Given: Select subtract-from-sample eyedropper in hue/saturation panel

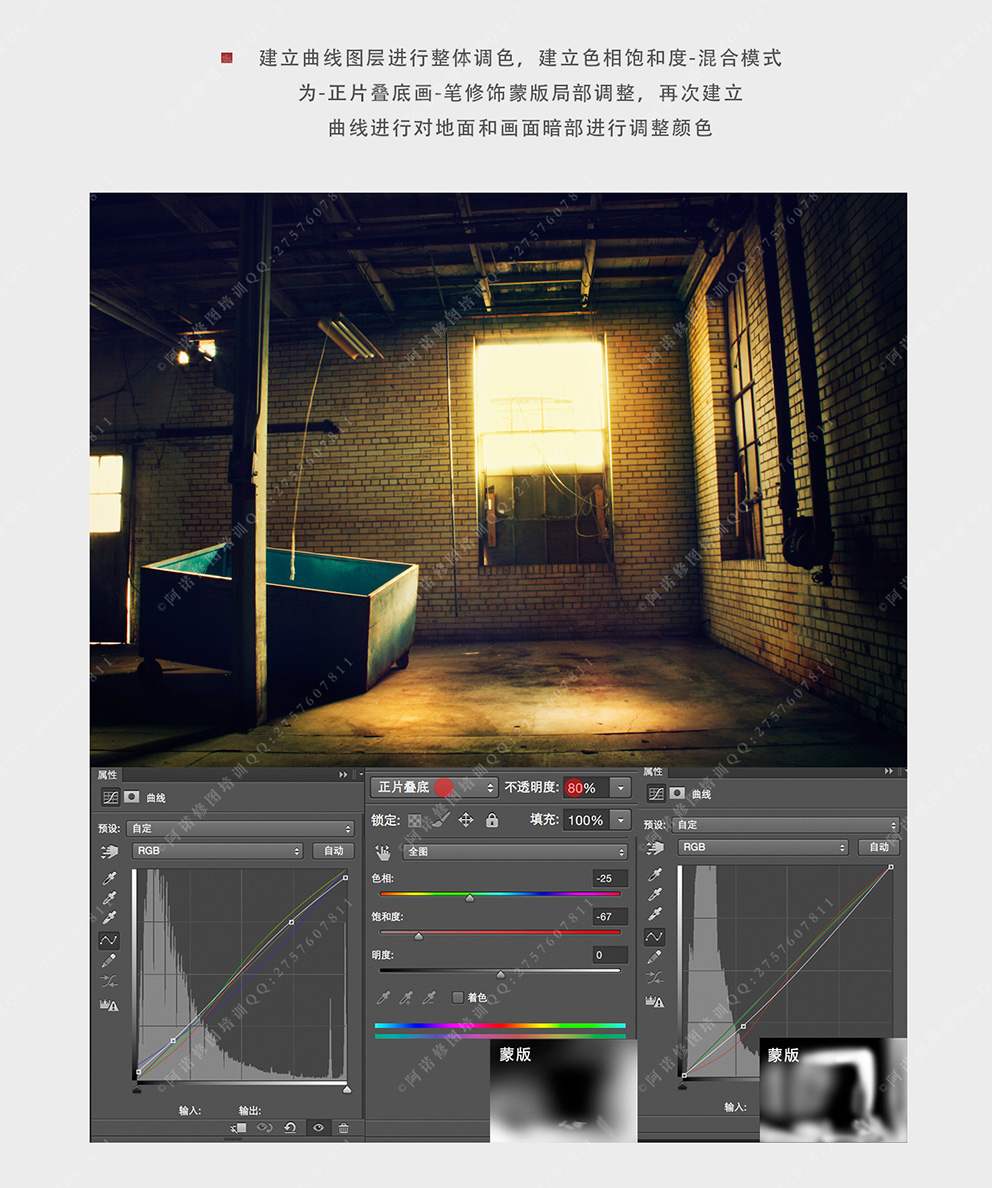Looking at the screenshot, I should pyautogui.click(x=429, y=998).
